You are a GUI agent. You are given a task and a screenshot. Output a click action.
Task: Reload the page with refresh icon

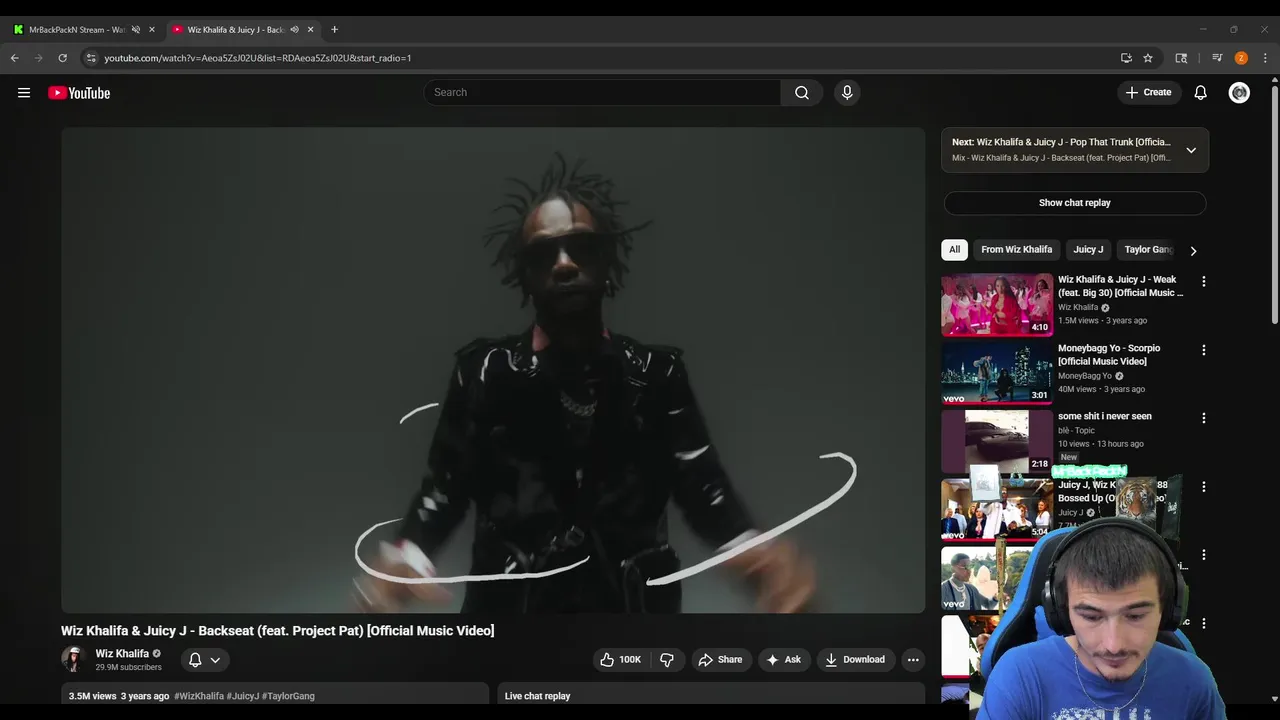[x=62, y=58]
